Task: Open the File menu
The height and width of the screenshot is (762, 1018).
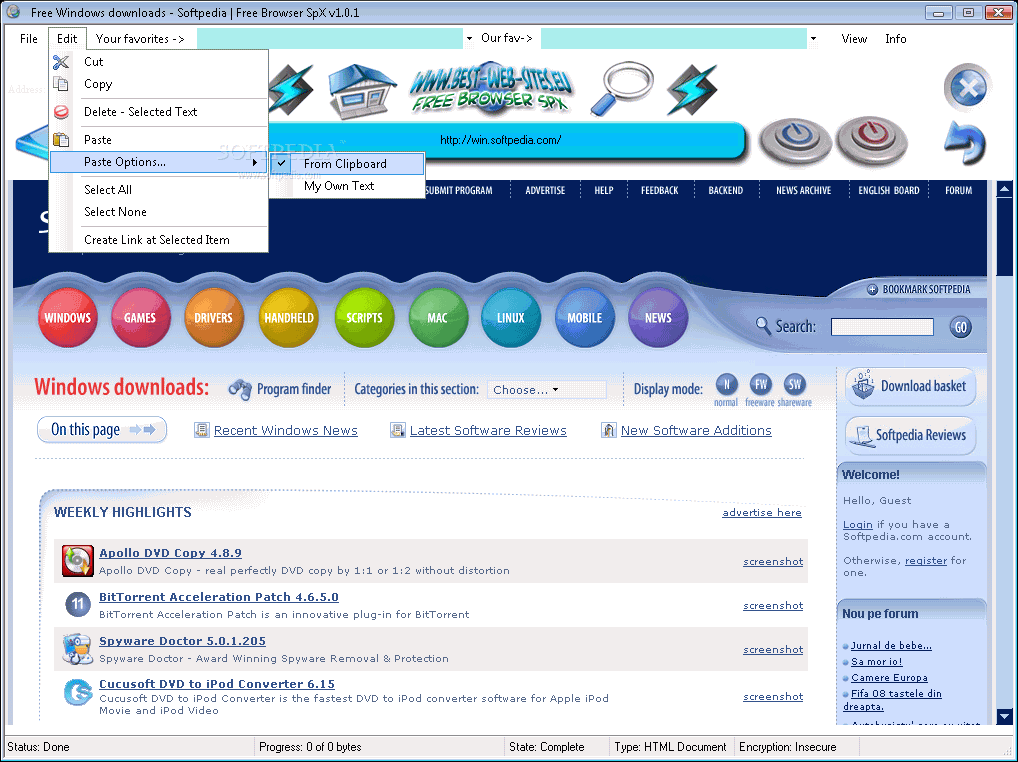Action: click(x=29, y=39)
